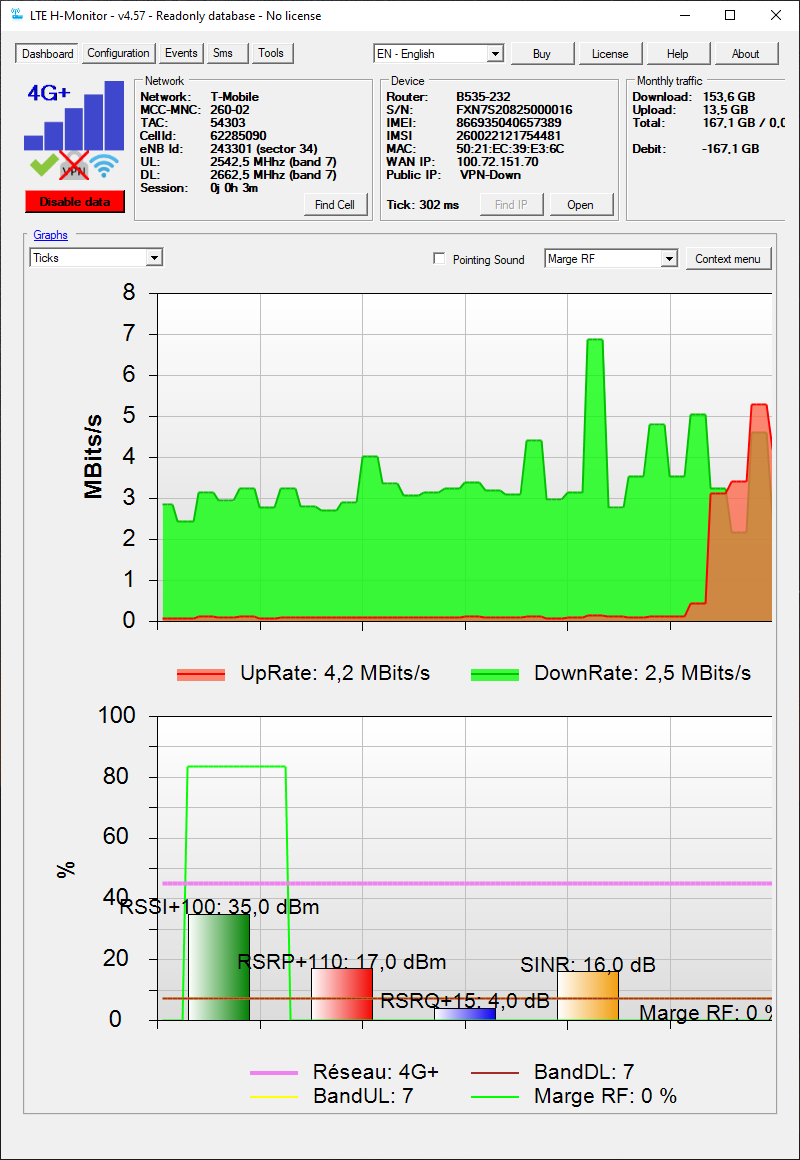Open the About button

(745, 54)
